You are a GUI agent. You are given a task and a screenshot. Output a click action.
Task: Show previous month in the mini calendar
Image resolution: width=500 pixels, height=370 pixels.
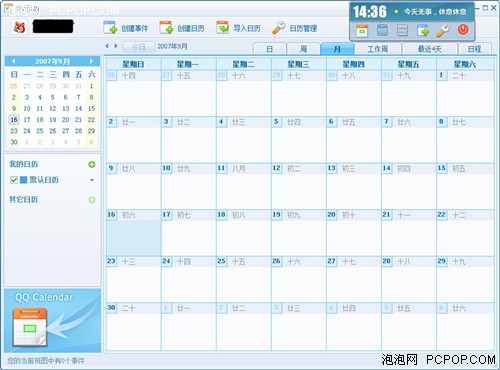(14, 61)
